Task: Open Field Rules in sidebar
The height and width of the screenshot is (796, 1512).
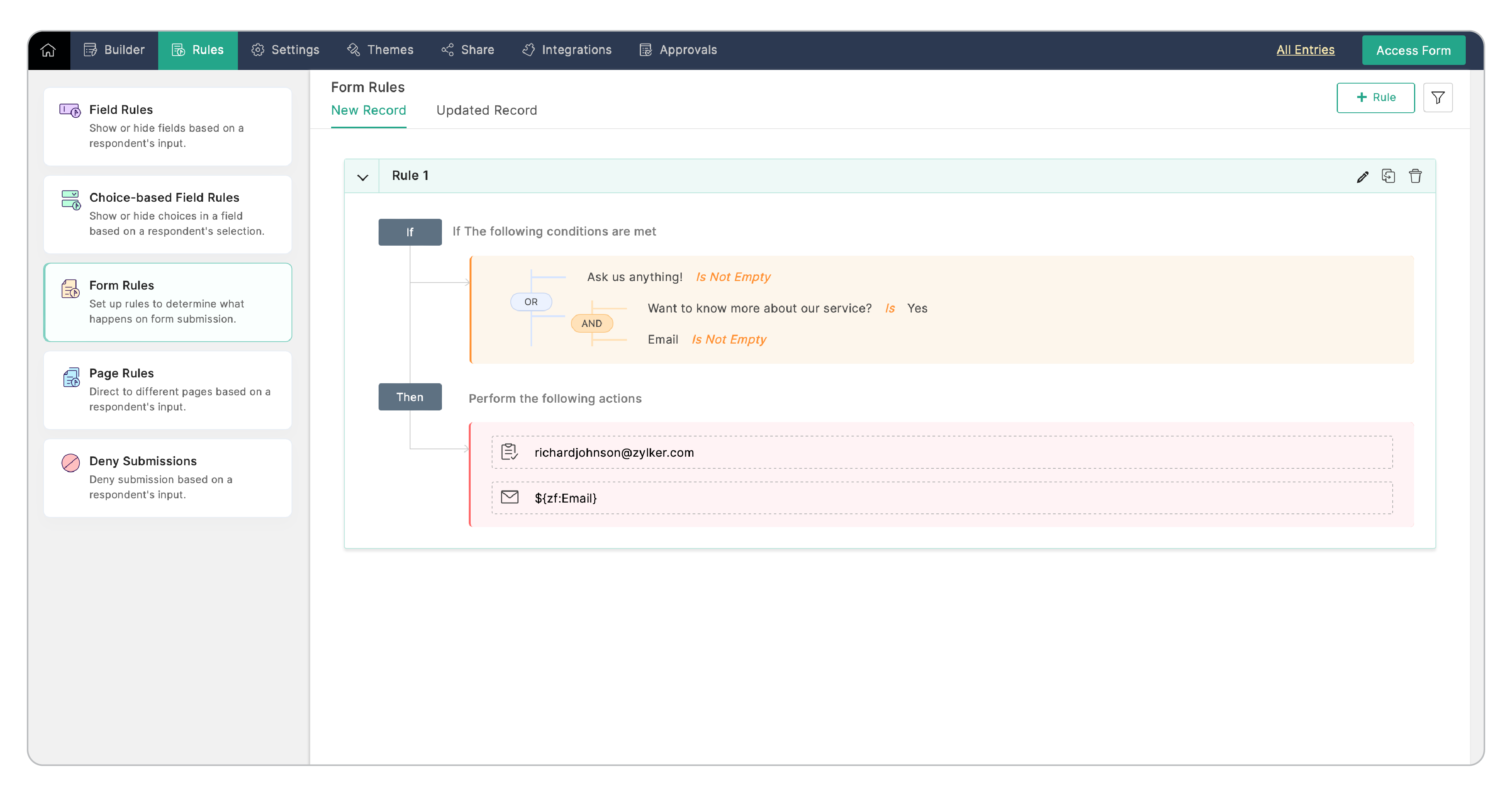Action: (x=167, y=126)
